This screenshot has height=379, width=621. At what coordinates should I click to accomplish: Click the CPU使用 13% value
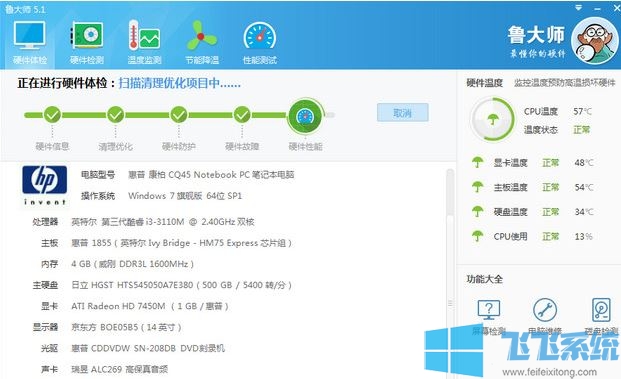click(x=583, y=236)
